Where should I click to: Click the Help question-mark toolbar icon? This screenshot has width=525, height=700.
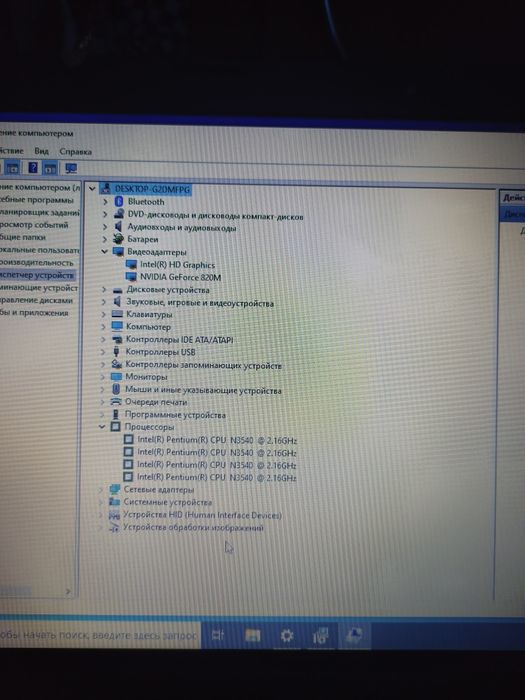pyautogui.click(x=33, y=168)
